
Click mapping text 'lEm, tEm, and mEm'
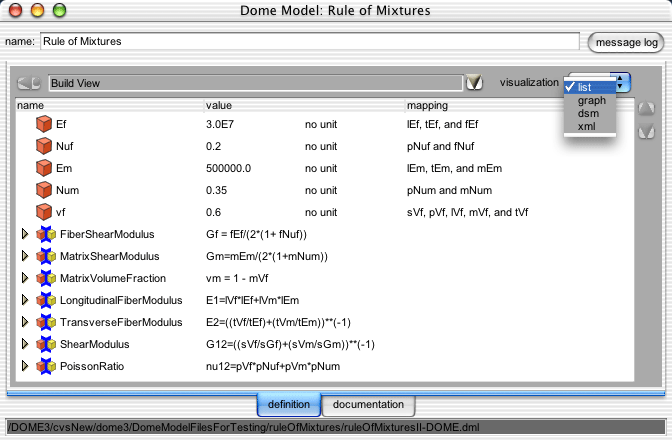pyautogui.click(x=454, y=168)
